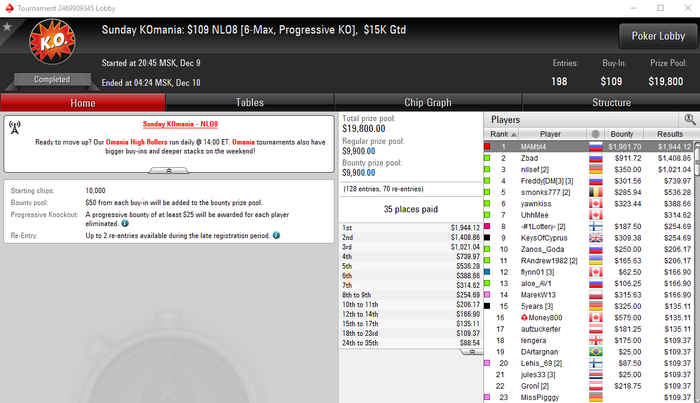The width and height of the screenshot is (700, 403).
Task: Sort by the Bounty column header
Action: [x=621, y=134]
